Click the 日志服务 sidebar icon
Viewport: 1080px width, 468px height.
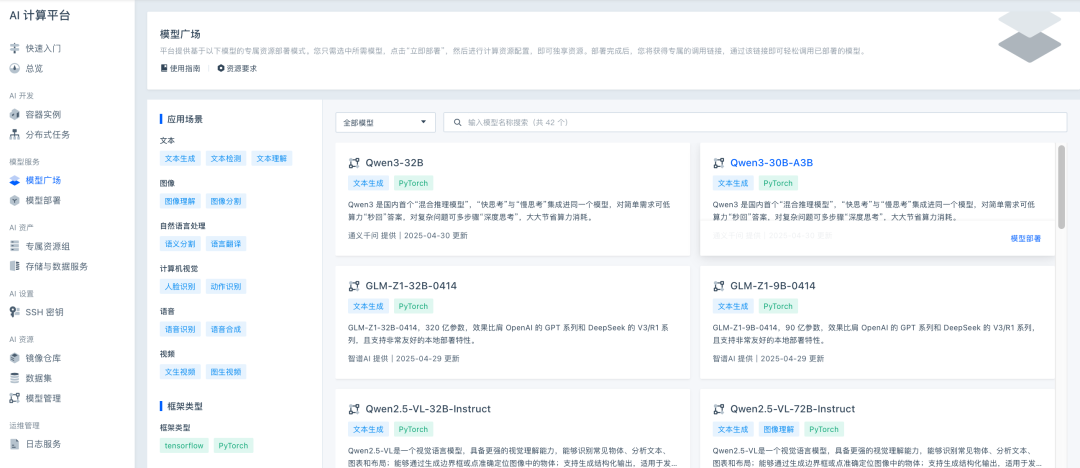click(x=14, y=444)
